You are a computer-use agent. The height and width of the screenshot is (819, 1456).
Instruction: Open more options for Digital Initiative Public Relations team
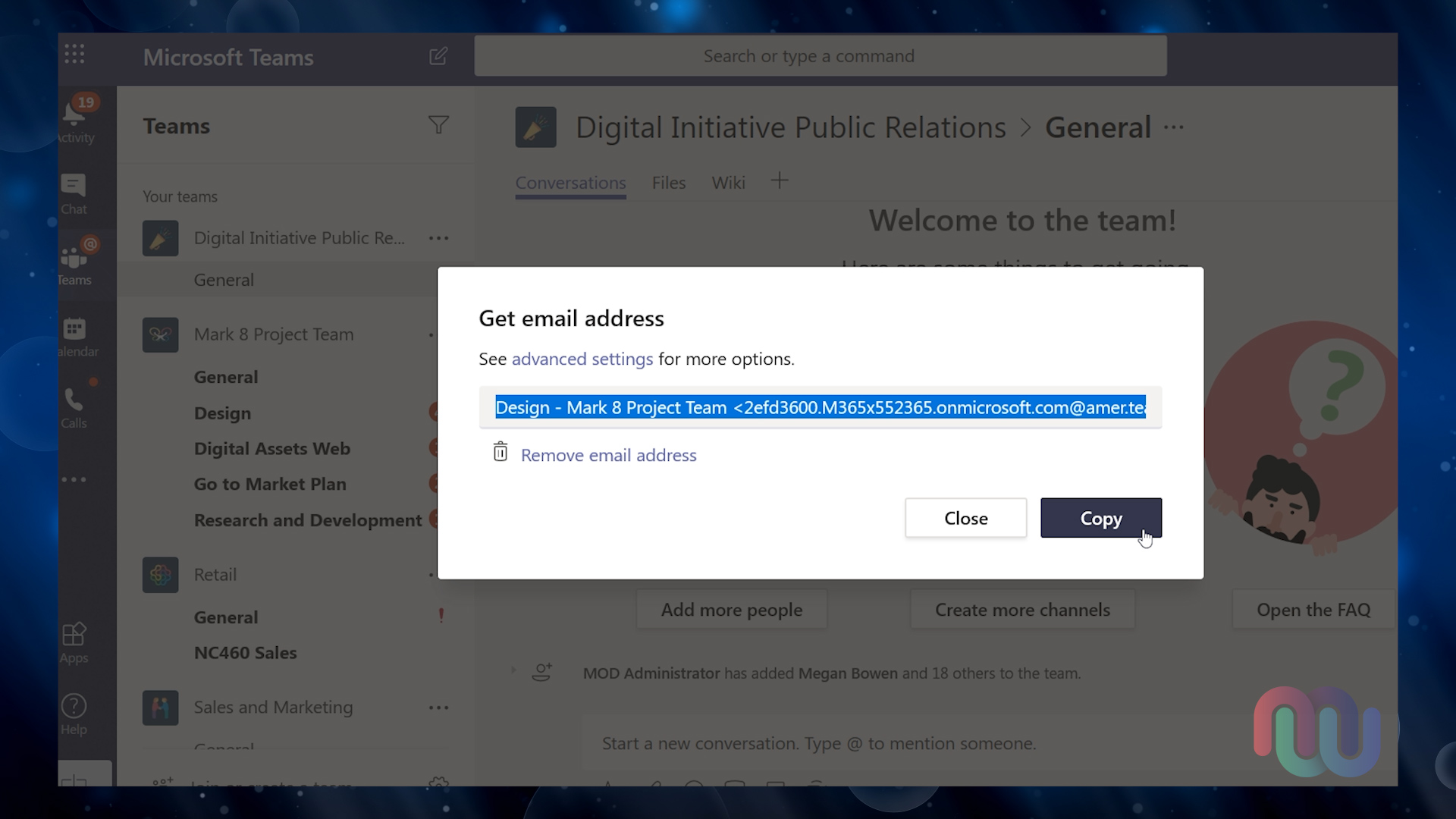click(438, 238)
